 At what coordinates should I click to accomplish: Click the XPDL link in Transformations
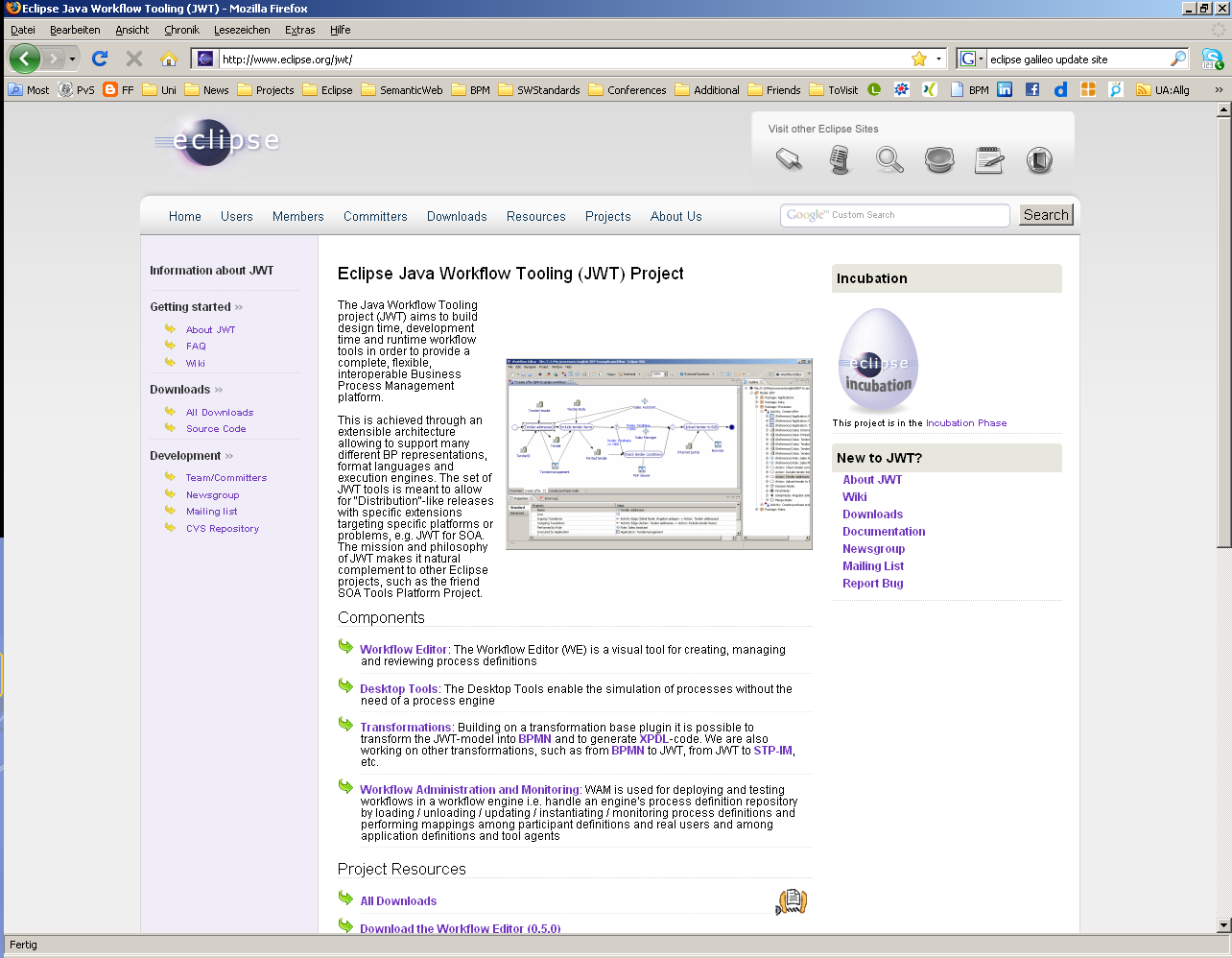pos(653,739)
